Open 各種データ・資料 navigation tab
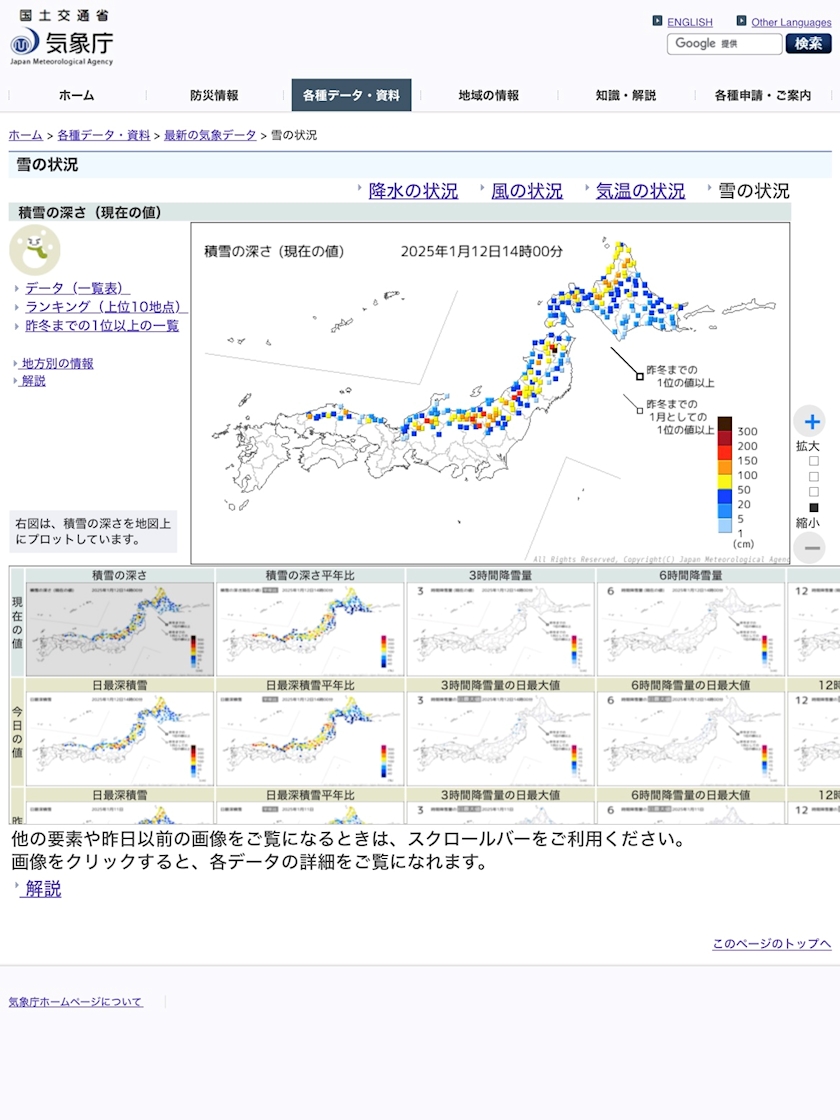Viewport: 840px width, 1120px height. (x=351, y=95)
